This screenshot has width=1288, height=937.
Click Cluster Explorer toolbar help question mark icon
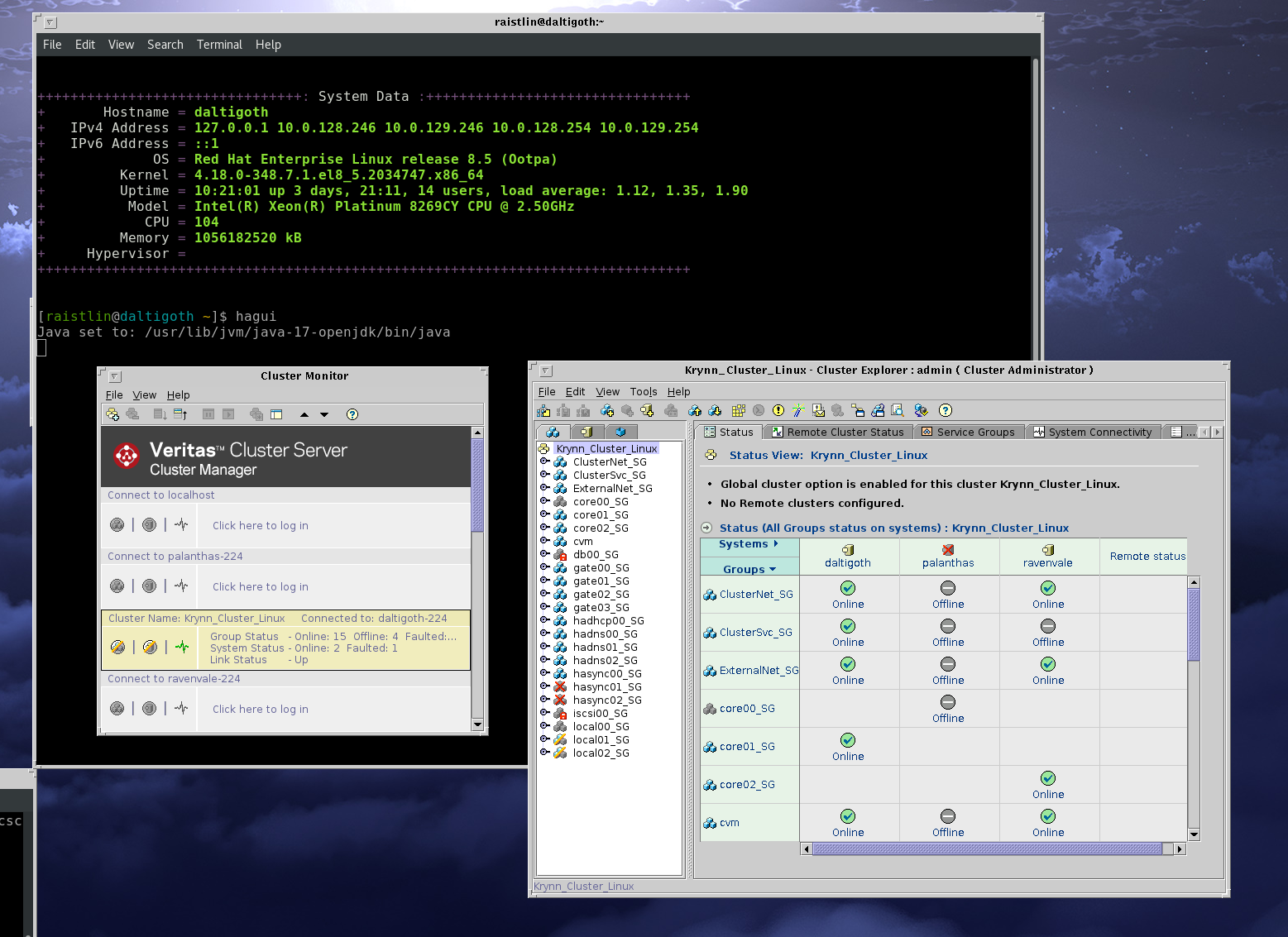(946, 410)
